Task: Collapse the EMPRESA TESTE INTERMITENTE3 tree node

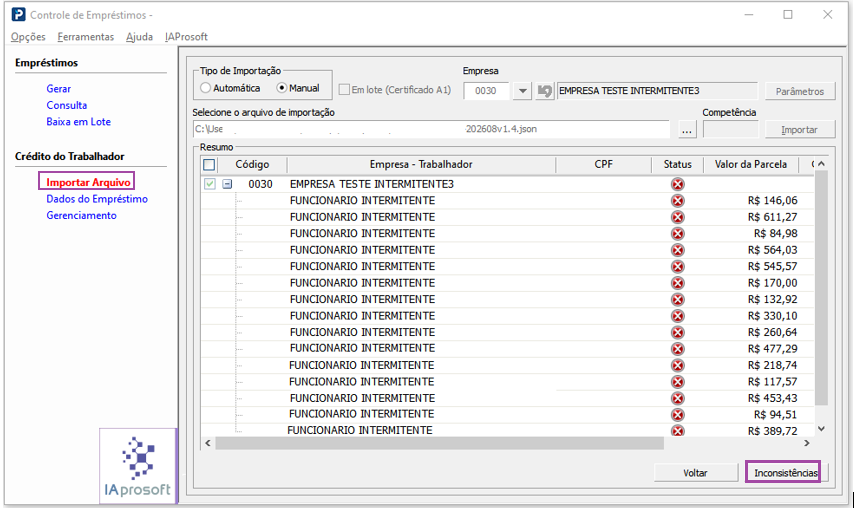Action: 227,184
